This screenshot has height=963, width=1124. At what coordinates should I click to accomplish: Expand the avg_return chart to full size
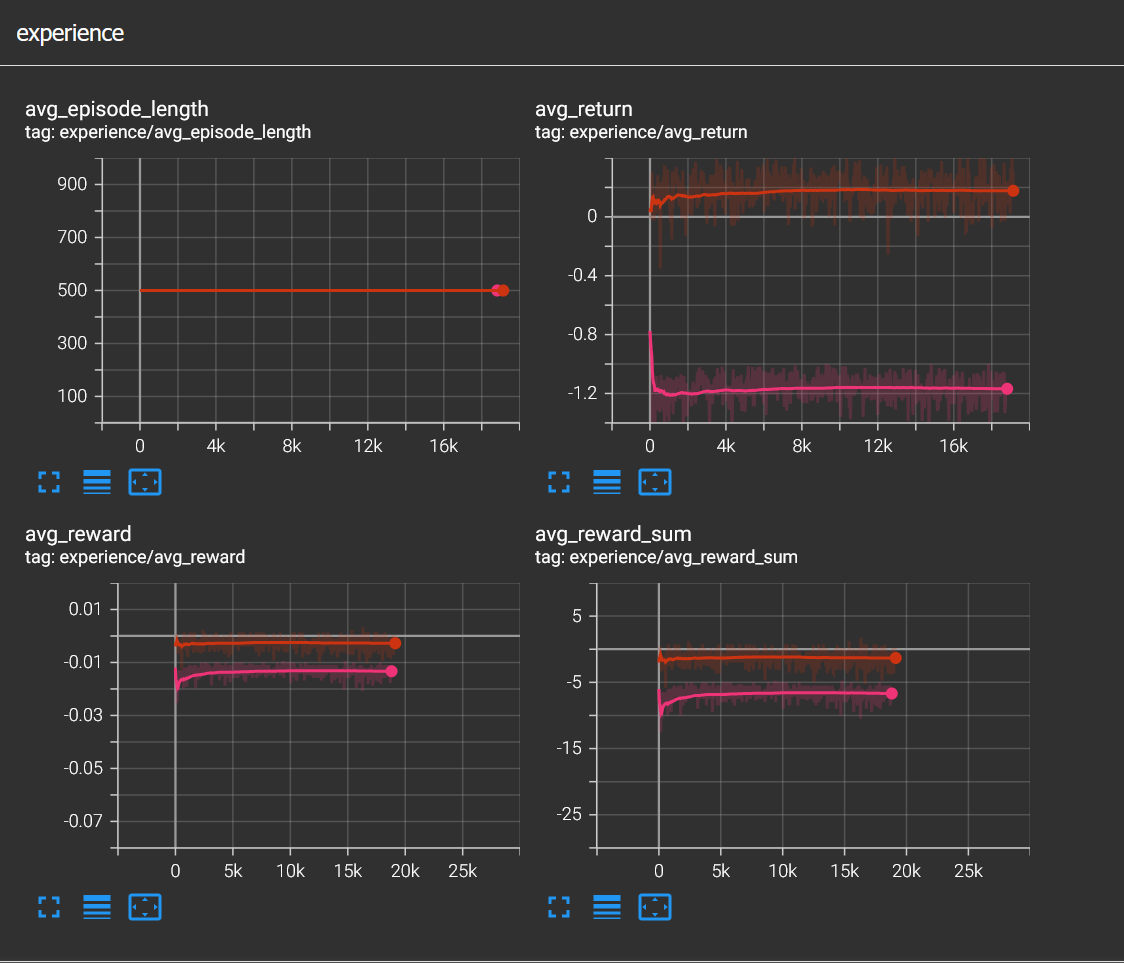click(x=559, y=482)
